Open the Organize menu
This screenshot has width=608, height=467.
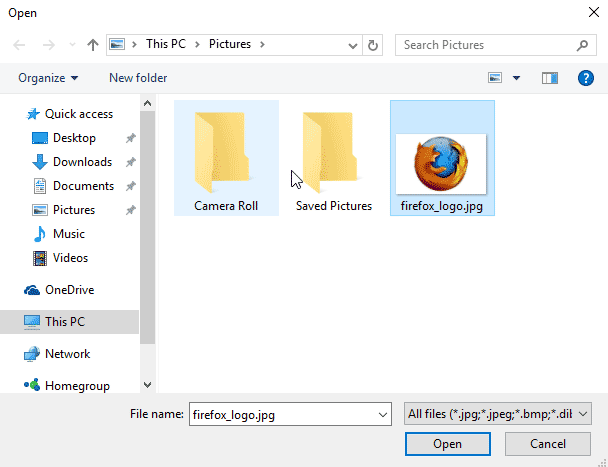click(x=48, y=78)
